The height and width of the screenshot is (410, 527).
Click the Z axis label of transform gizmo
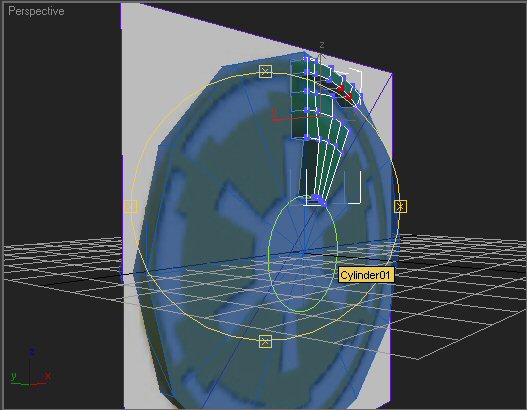(322, 45)
